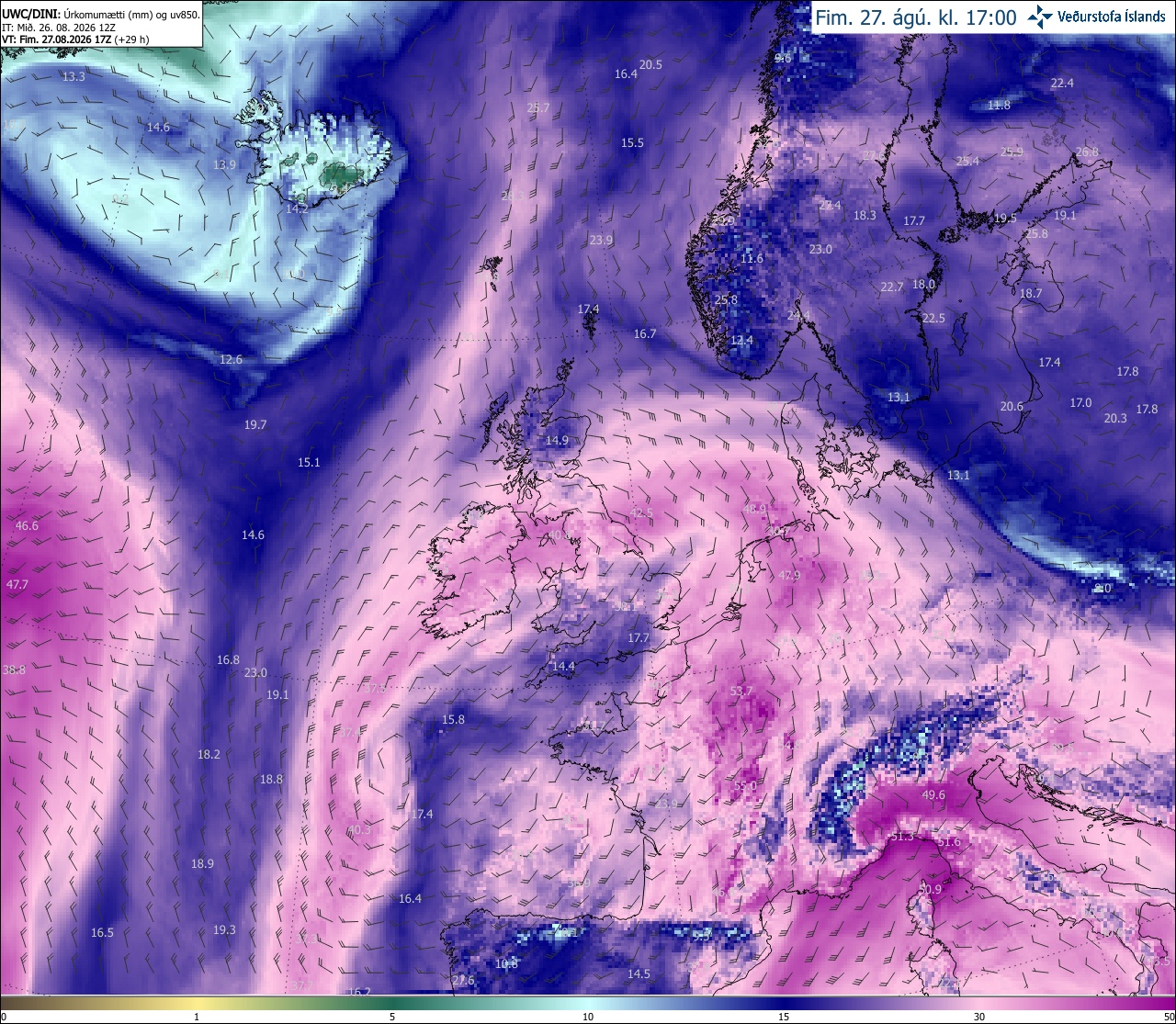Click the 22.4 value in the northeast corner

1062,83
